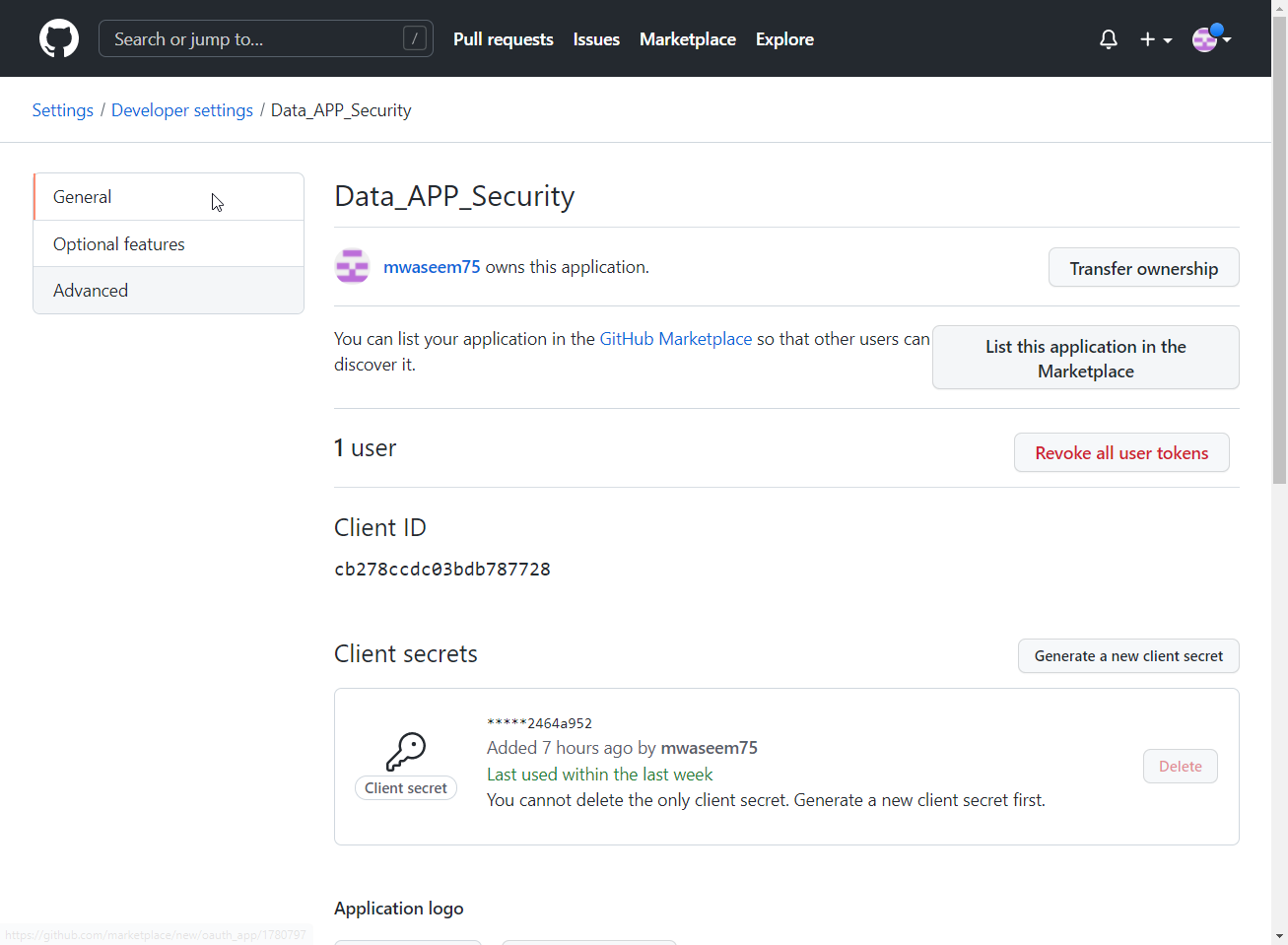Select Explore in the header bar

tap(784, 39)
